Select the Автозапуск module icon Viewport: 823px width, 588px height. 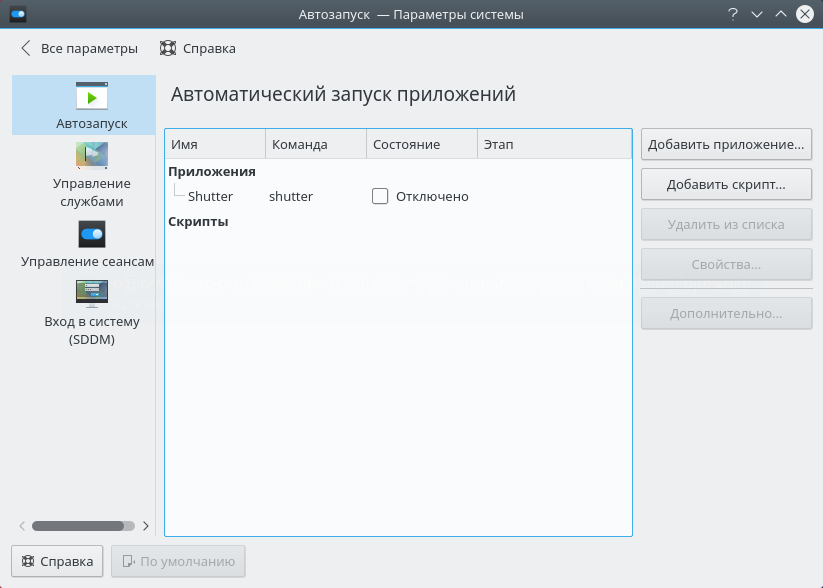pyautogui.click(x=92, y=96)
